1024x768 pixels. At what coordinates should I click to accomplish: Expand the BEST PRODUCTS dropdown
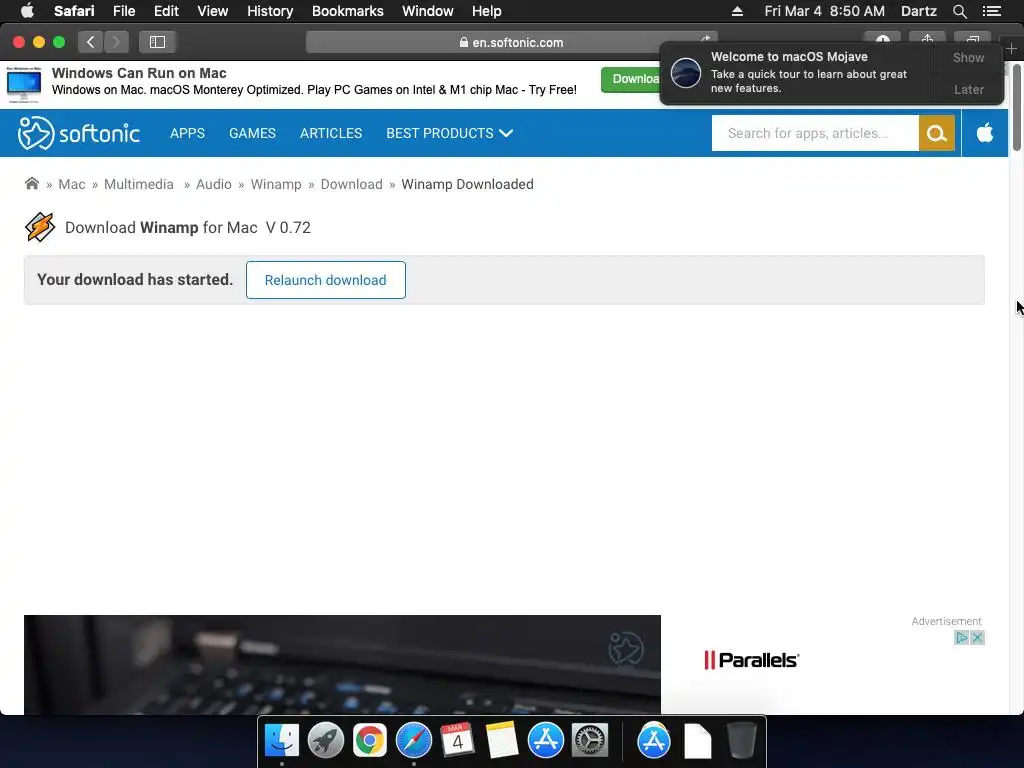449,133
